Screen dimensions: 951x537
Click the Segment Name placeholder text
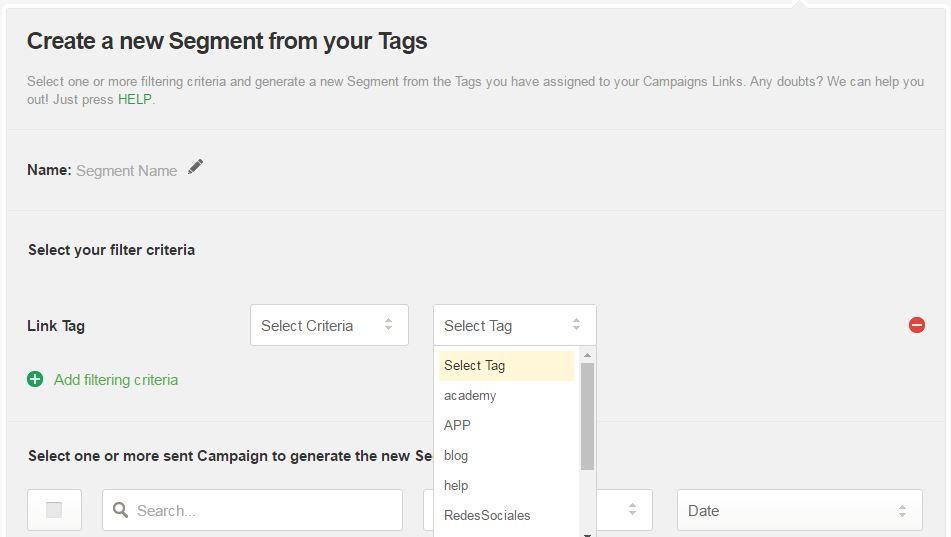[x=127, y=171]
